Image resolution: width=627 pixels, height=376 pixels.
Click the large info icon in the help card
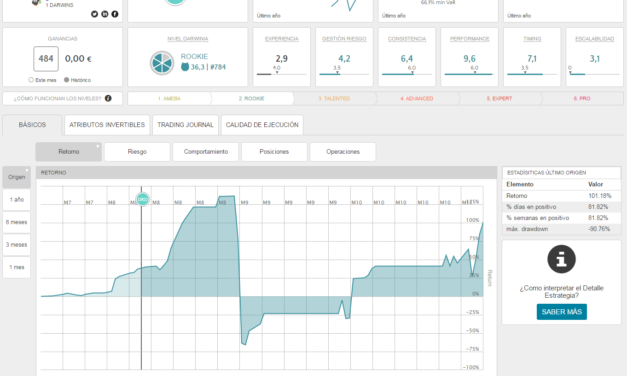(x=561, y=259)
